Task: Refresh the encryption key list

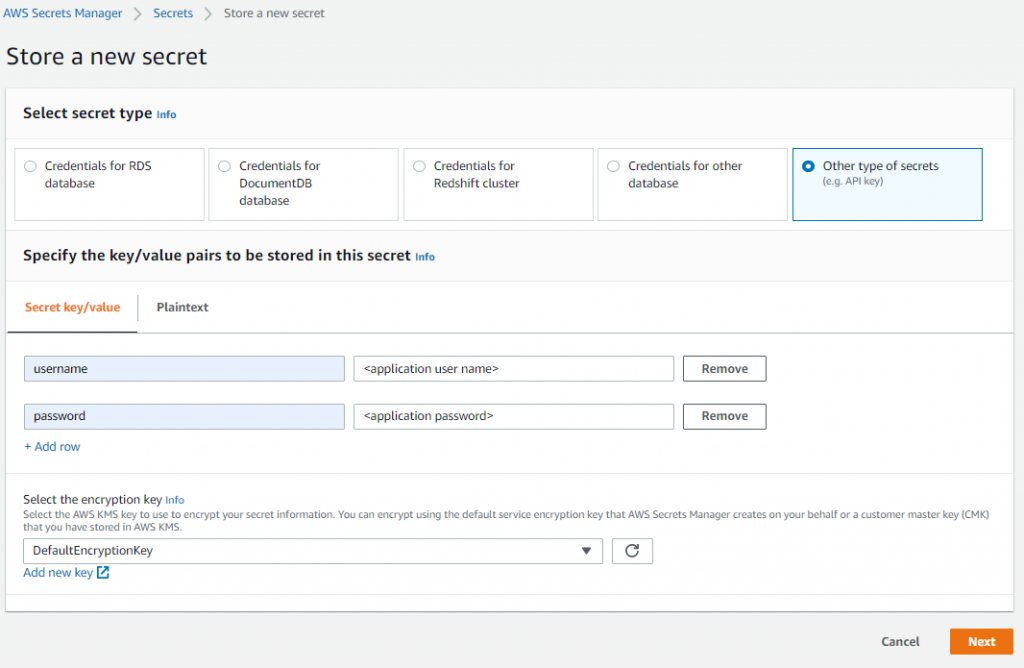Action: (x=632, y=550)
